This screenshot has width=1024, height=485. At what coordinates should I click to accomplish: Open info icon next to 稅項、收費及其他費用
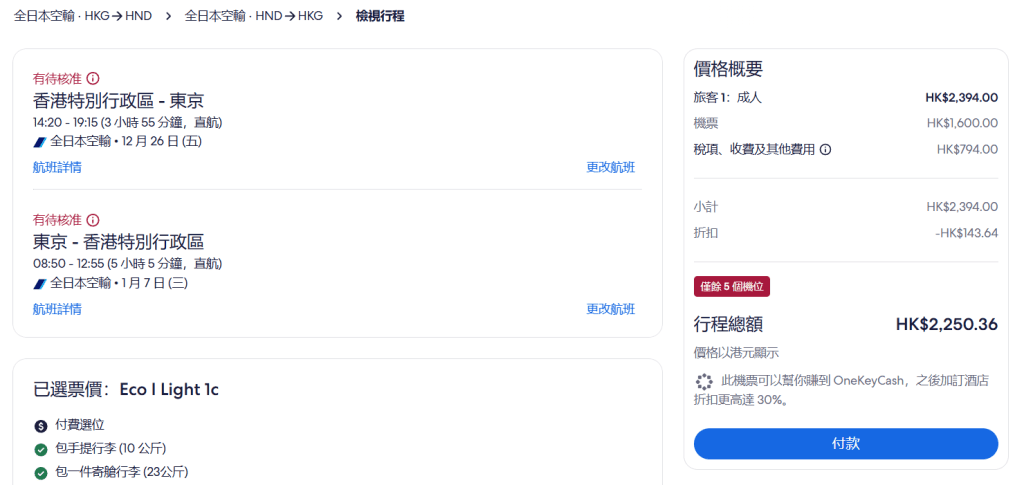[826, 150]
